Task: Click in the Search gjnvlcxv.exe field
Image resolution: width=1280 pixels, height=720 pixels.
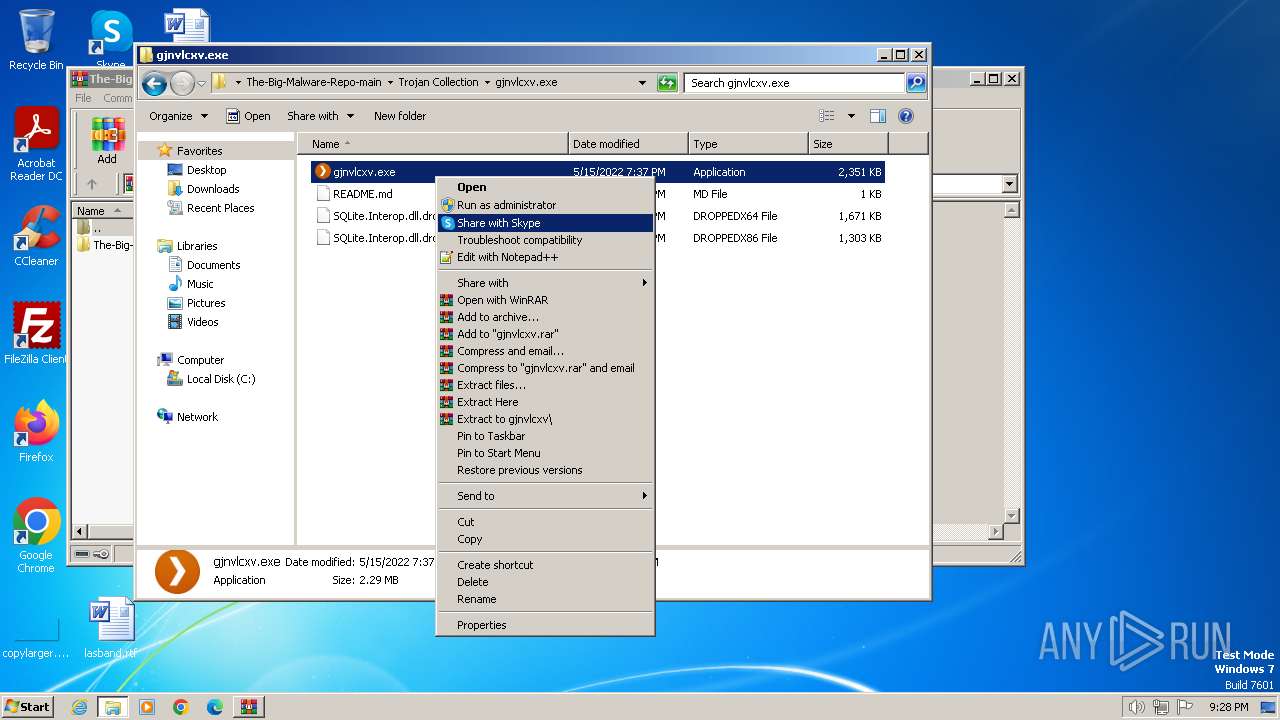Action: (795, 83)
